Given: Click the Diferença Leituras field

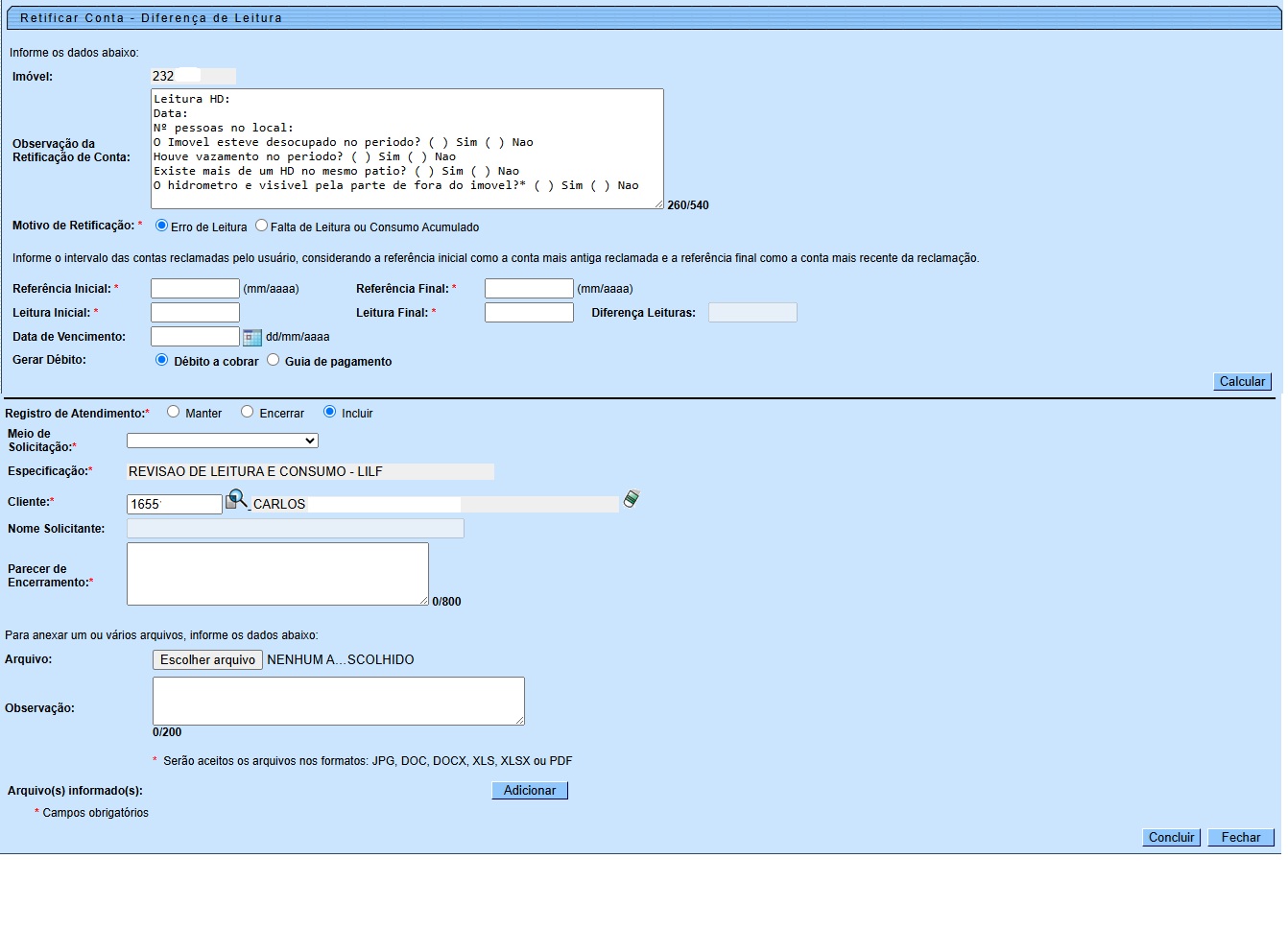Looking at the screenshot, I should coord(752,313).
